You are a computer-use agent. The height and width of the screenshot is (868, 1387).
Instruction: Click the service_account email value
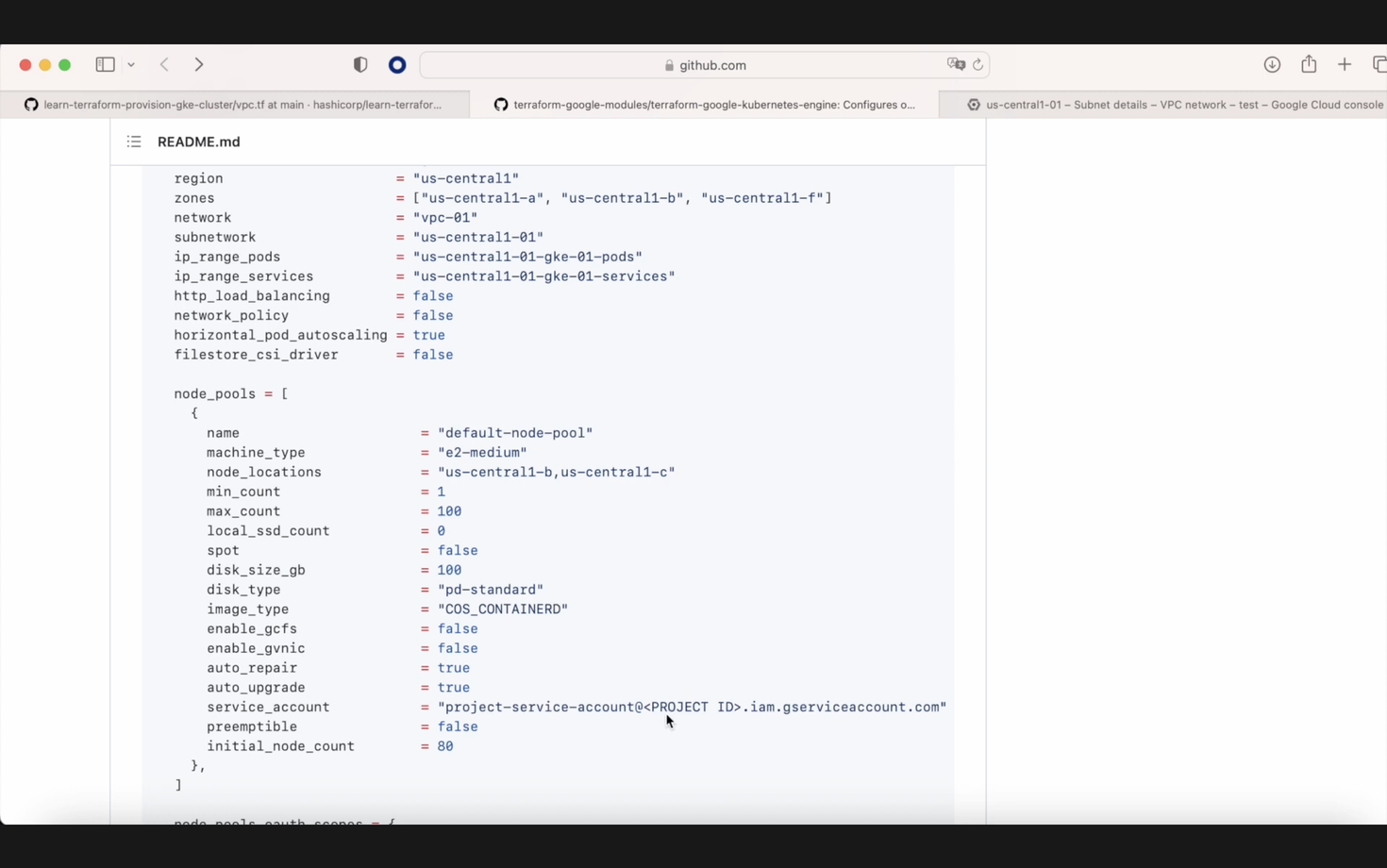[692, 708]
